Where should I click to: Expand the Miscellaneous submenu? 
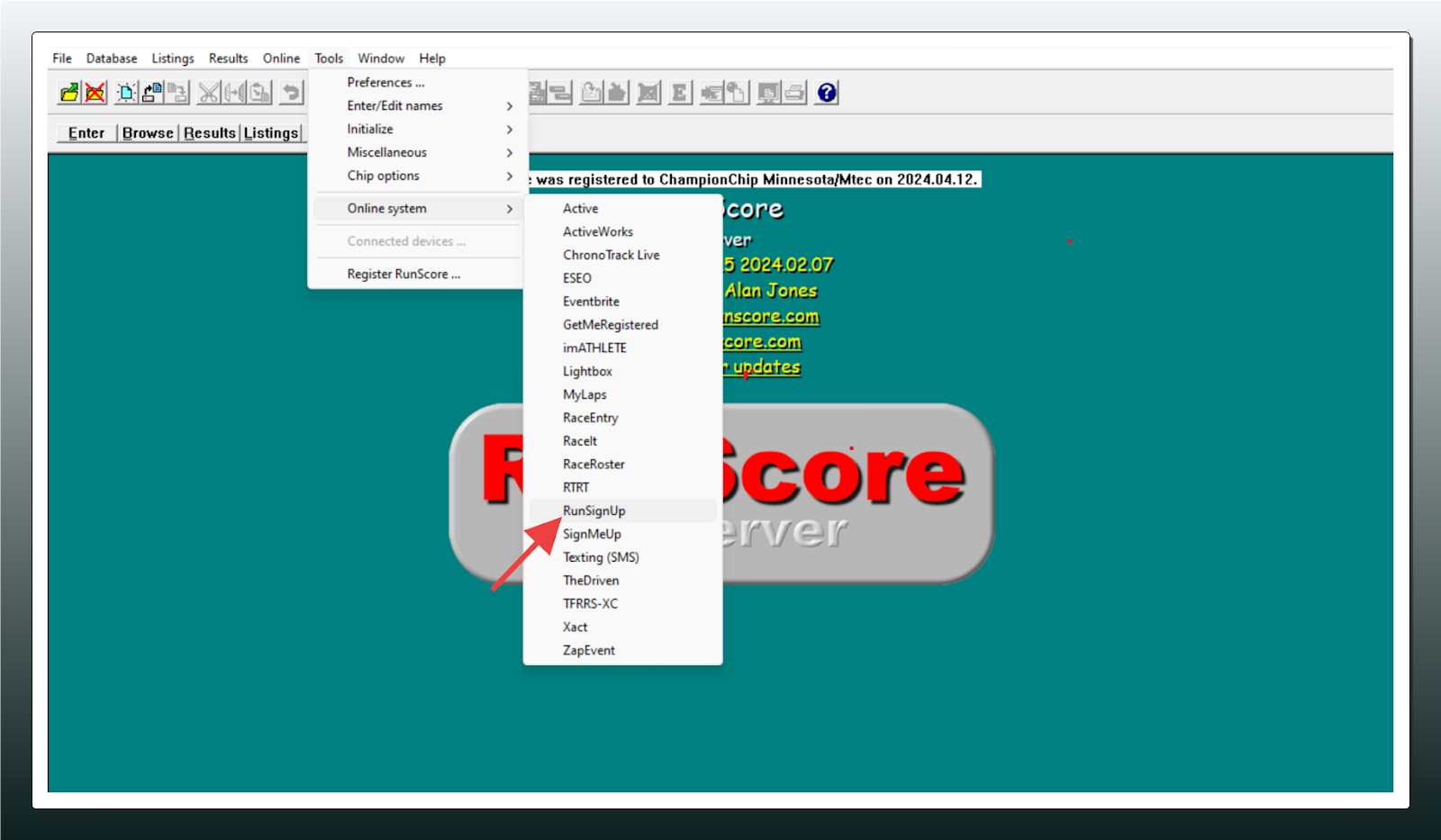coord(418,153)
